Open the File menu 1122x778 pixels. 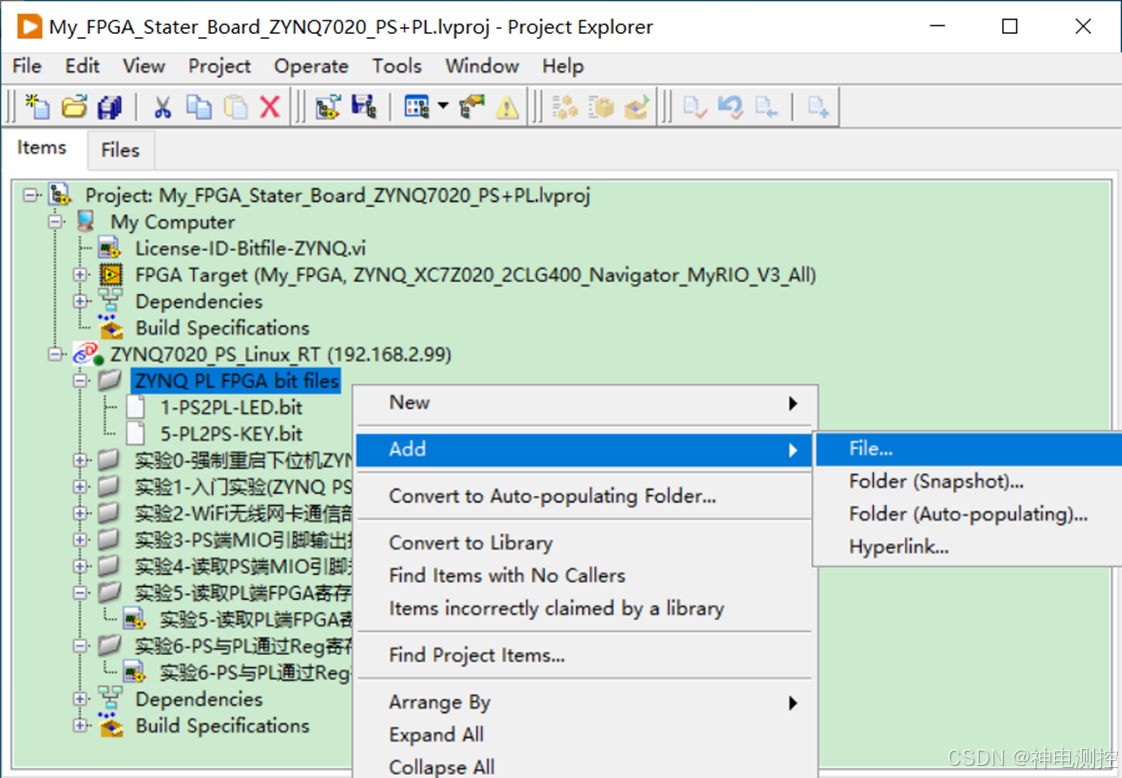[x=26, y=66]
